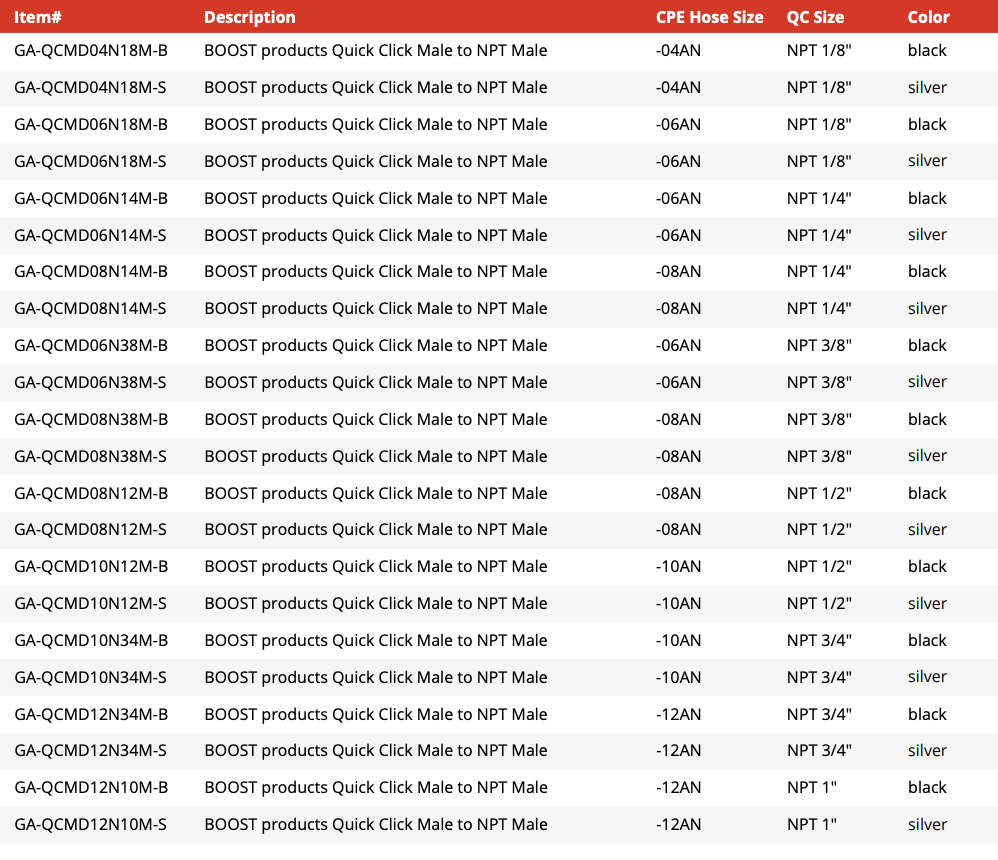Select item number GA-QCMD10N12M-B
Screen dimensions: 998x860
tap(91, 566)
